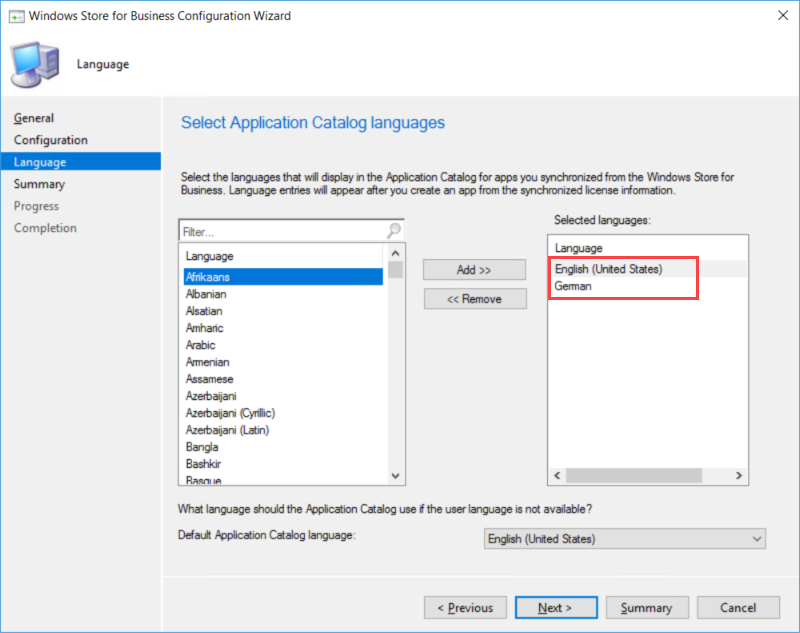
Task: Cancel the configuration wizard
Action: coord(738,608)
